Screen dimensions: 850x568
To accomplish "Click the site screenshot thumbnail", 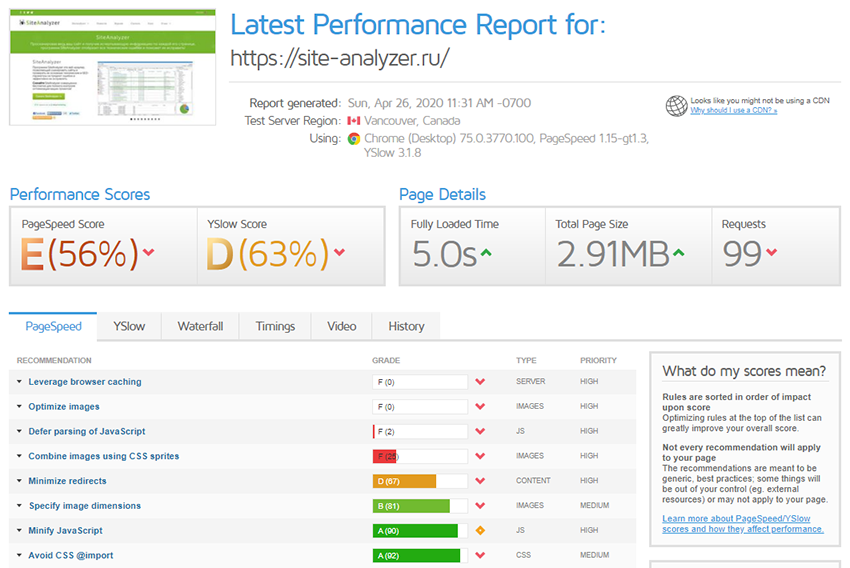I will [x=113, y=67].
